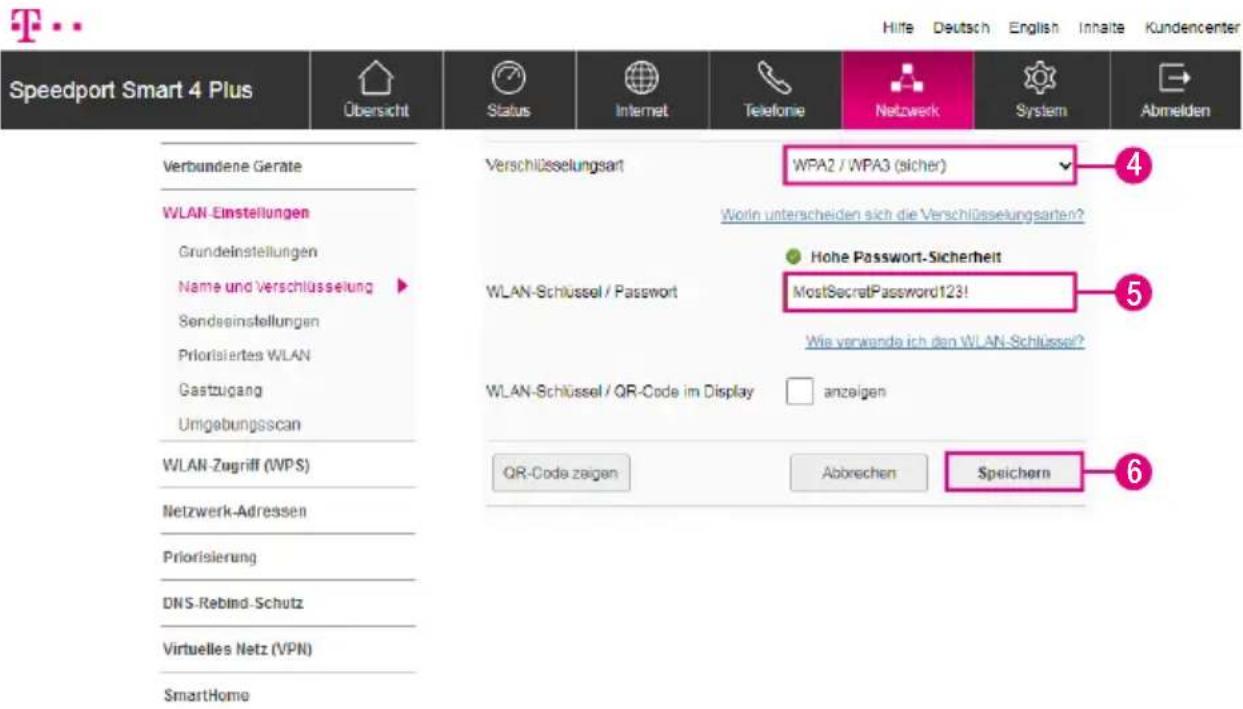The image size is (1243, 709).
Task: Open 'Wie verwende ich den WLAN-Schlüssel?' link
Action: [945, 341]
